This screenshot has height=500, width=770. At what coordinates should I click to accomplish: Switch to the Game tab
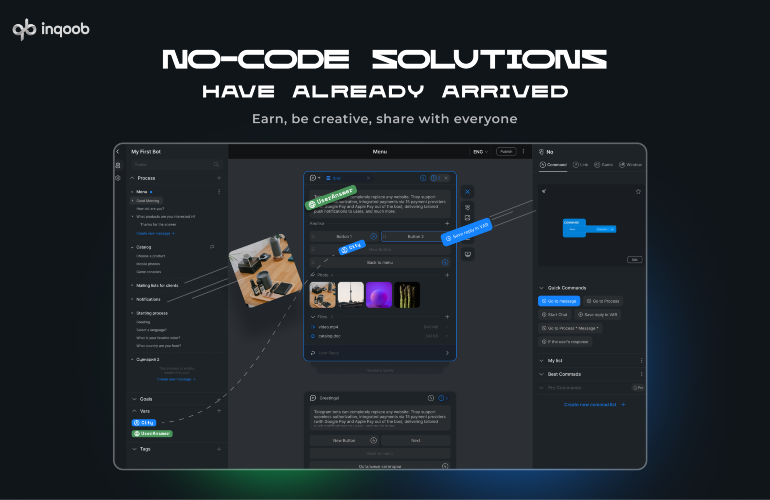[x=604, y=165]
